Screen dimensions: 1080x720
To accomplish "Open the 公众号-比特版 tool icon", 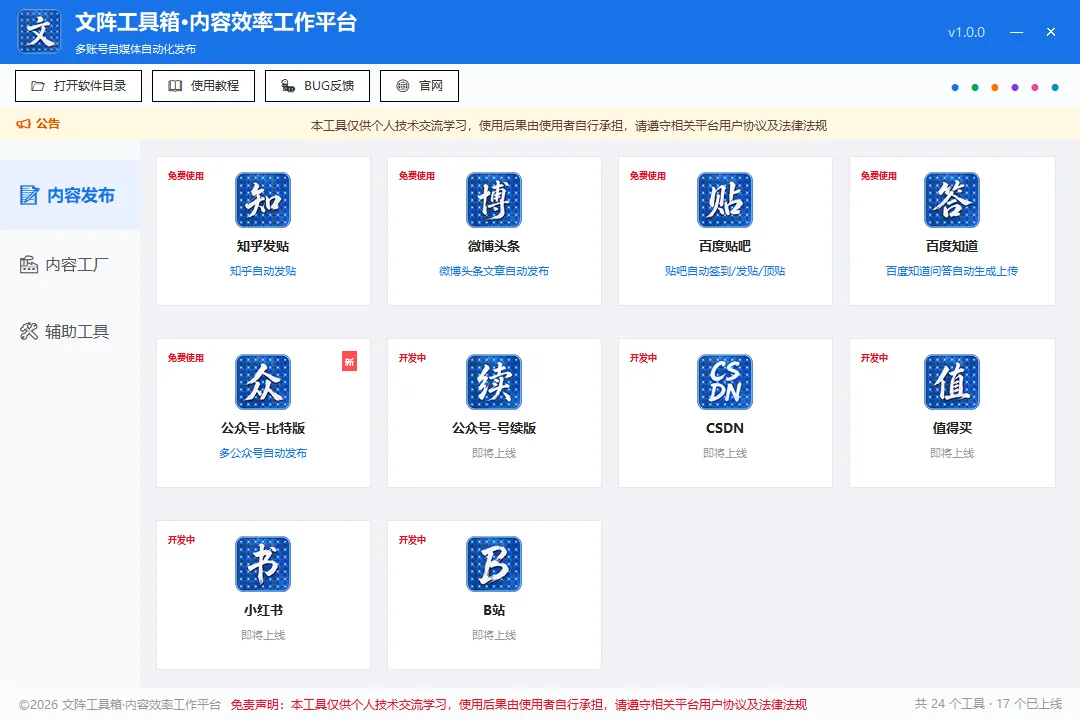I will 263,382.
